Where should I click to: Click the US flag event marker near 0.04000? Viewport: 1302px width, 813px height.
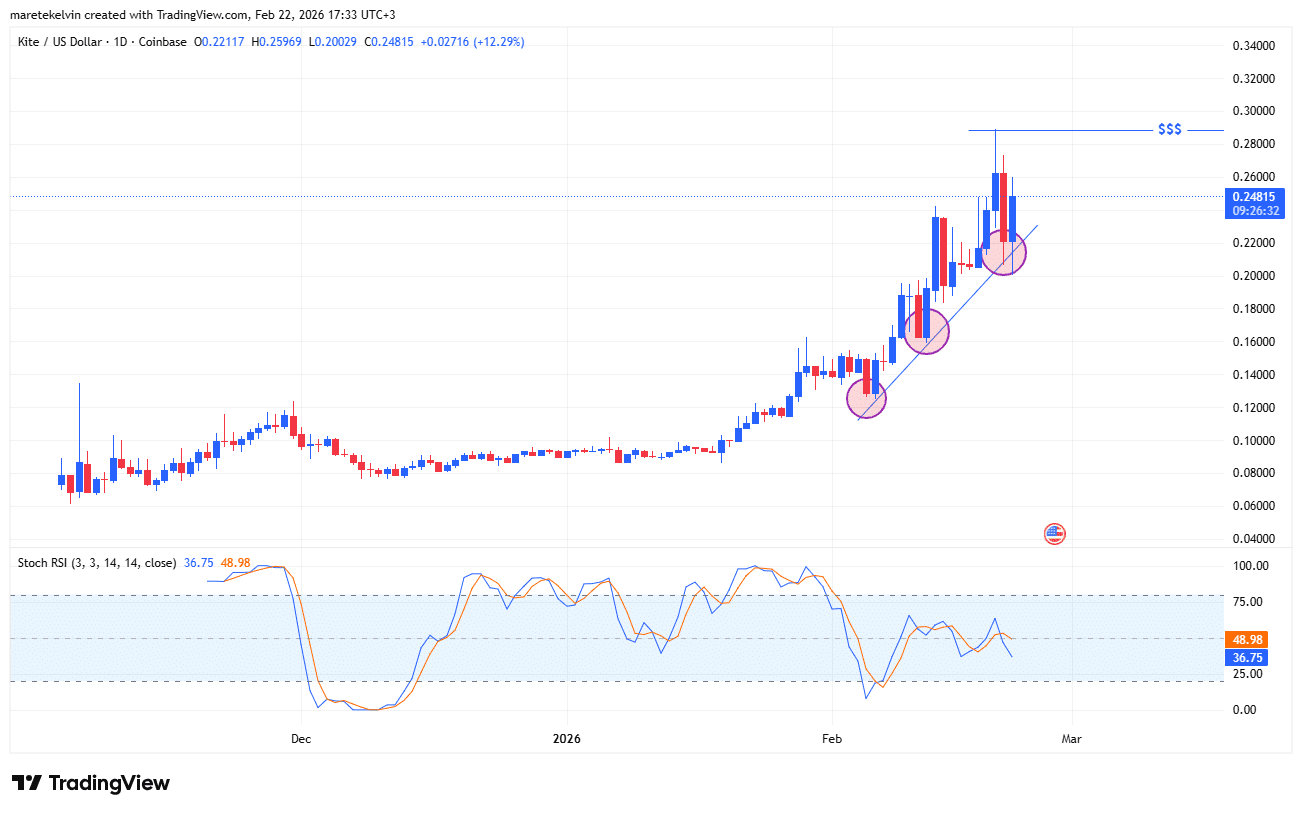point(1054,534)
